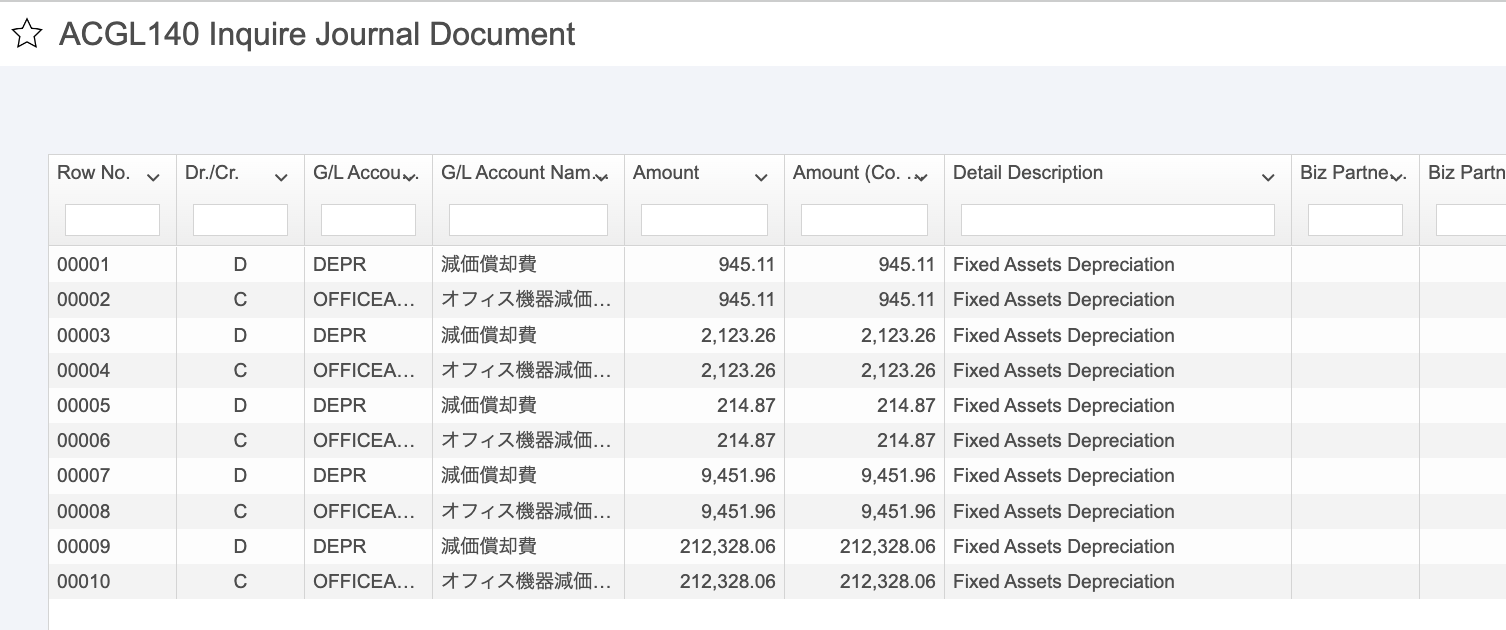Click Amount 212,328.06 in row 00009

coord(728,546)
